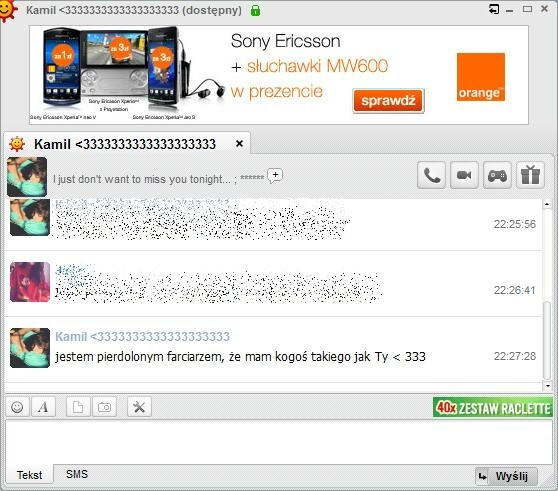The width and height of the screenshot is (558, 491).
Task: Switch to the SMS tab
Action: (77, 474)
